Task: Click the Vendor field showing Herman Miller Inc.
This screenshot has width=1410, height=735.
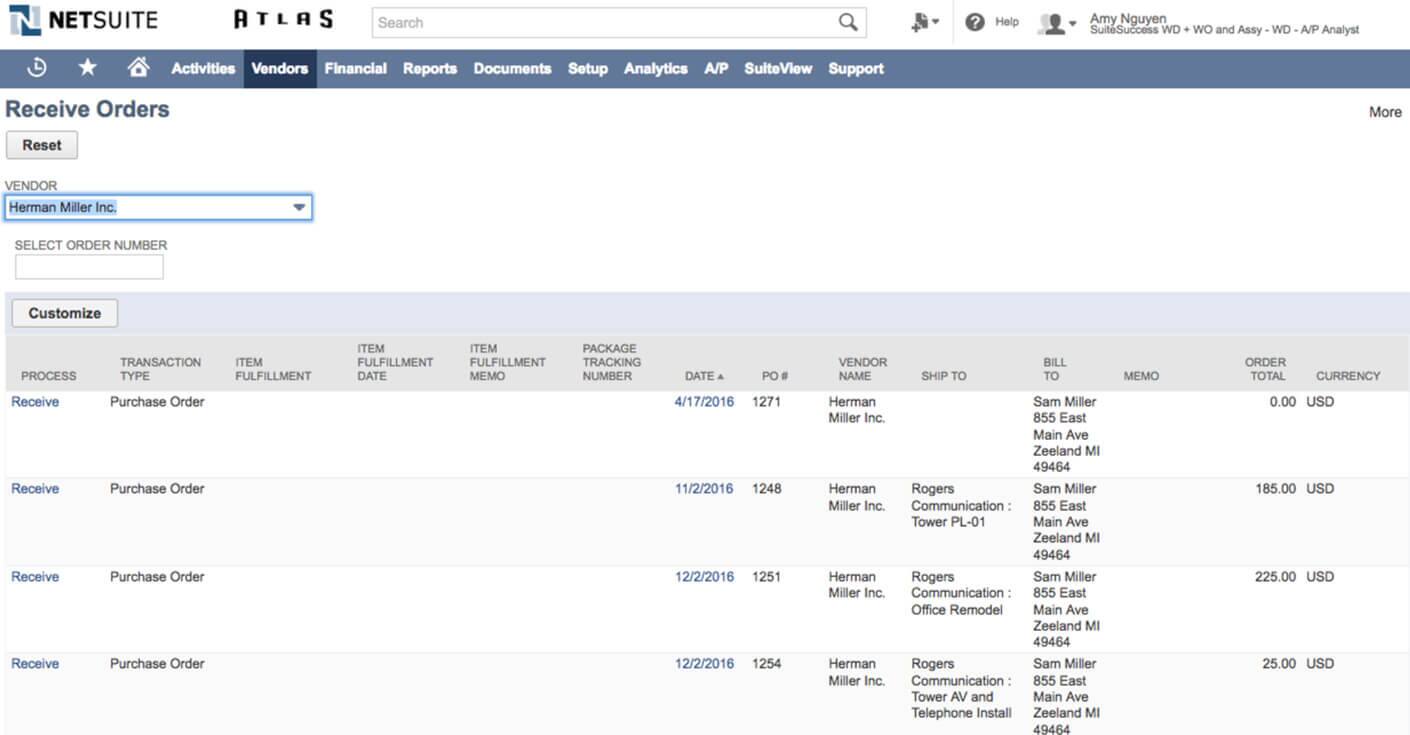Action: point(158,207)
